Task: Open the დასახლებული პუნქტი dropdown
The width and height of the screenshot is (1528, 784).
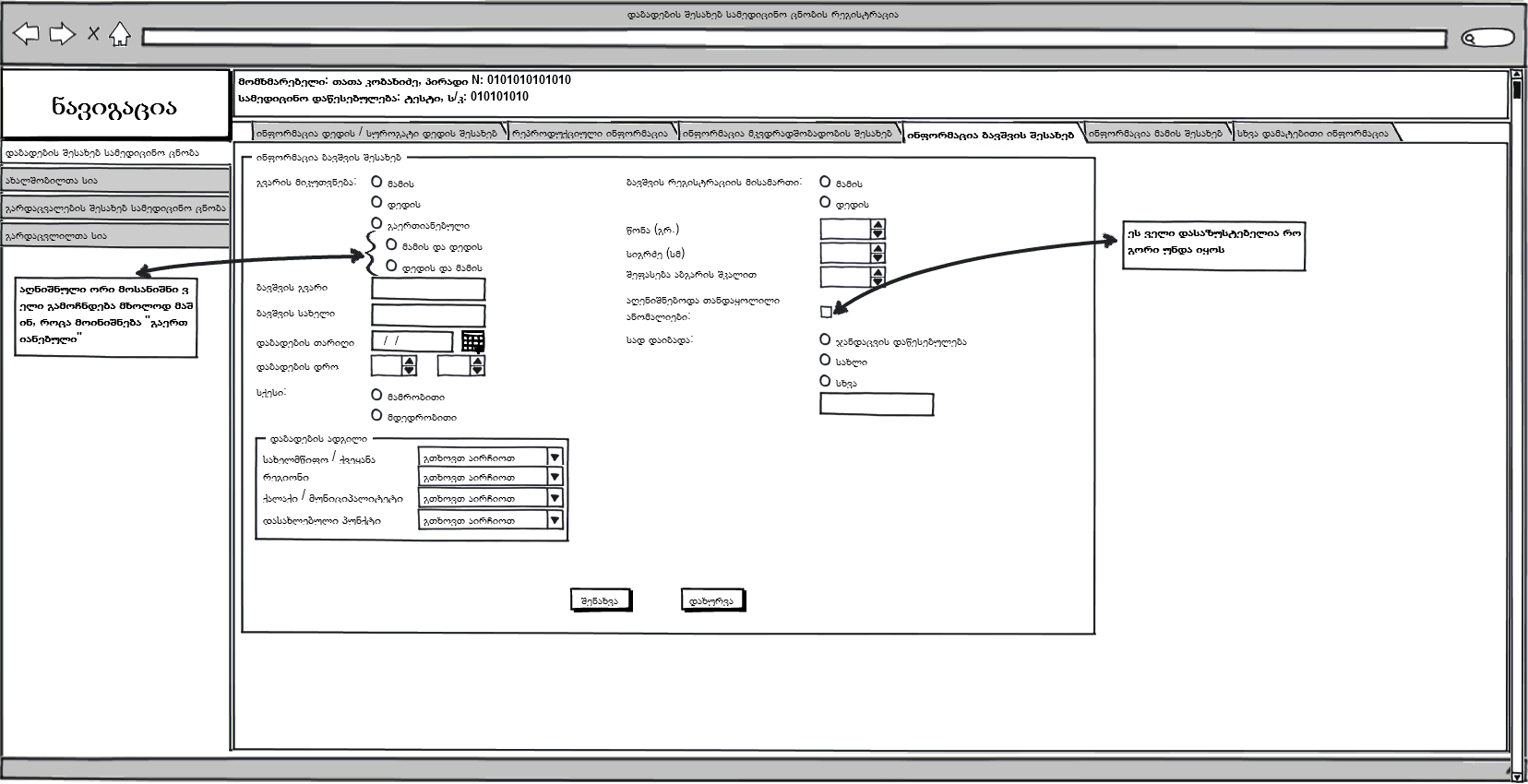Action: 554,520
